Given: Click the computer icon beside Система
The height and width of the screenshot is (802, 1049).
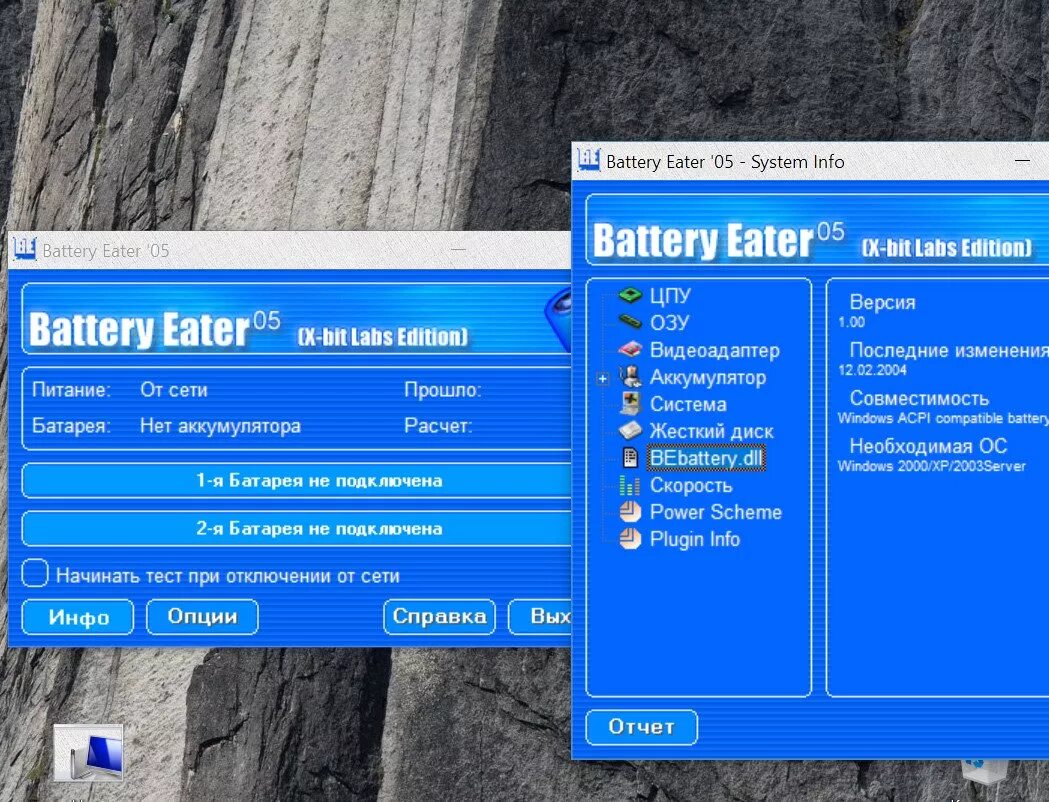Looking at the screenshot, I should click(x=630, y=403).
